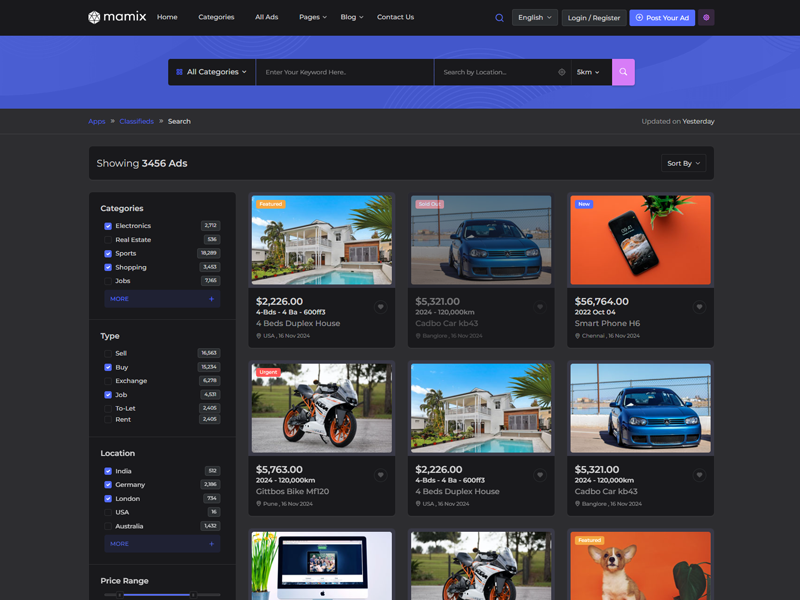Screen dimensions: 800x600
Task: Enable the Sell type checkbox
Action: (108, 353)
